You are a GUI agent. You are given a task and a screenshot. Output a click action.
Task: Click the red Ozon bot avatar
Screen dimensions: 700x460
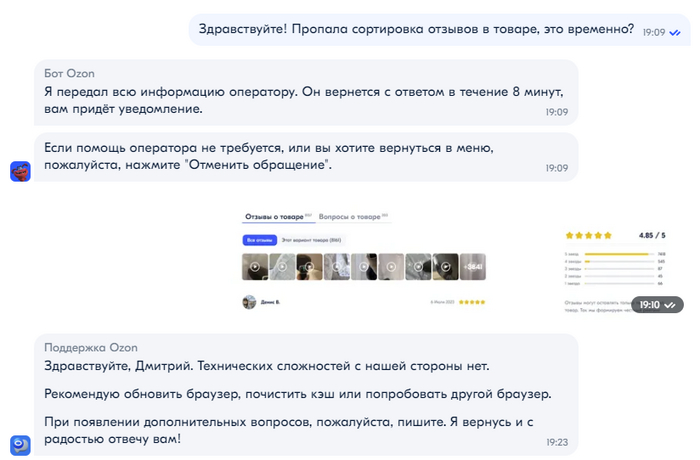20,171
